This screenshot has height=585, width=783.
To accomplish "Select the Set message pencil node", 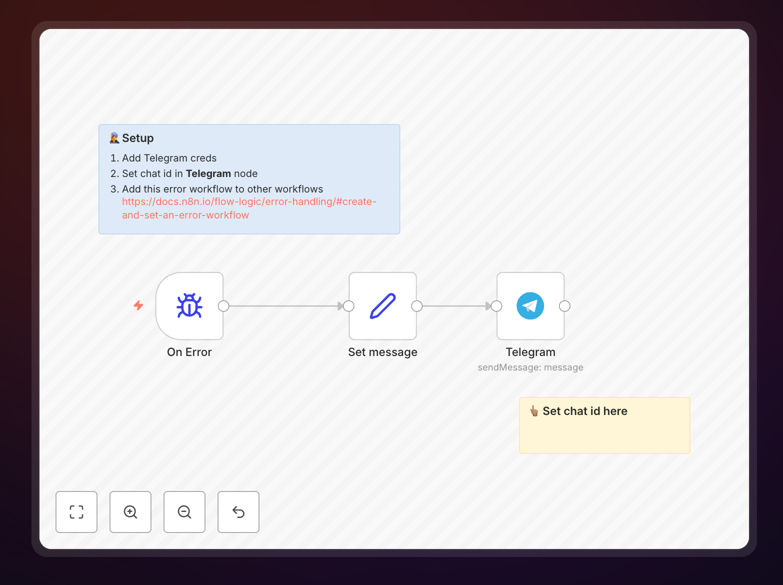I will [x=383, y=306].
